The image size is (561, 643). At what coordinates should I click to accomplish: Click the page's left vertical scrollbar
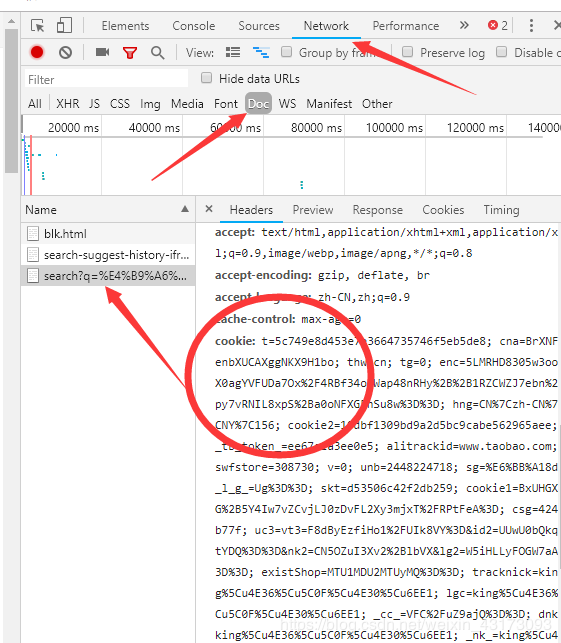pos(11,100)
